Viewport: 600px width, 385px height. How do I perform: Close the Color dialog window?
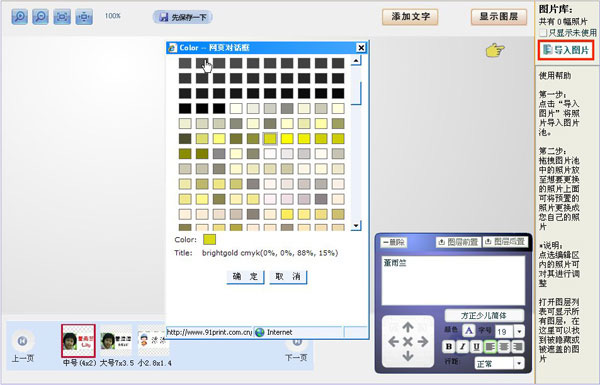click(x=361, y=47)
